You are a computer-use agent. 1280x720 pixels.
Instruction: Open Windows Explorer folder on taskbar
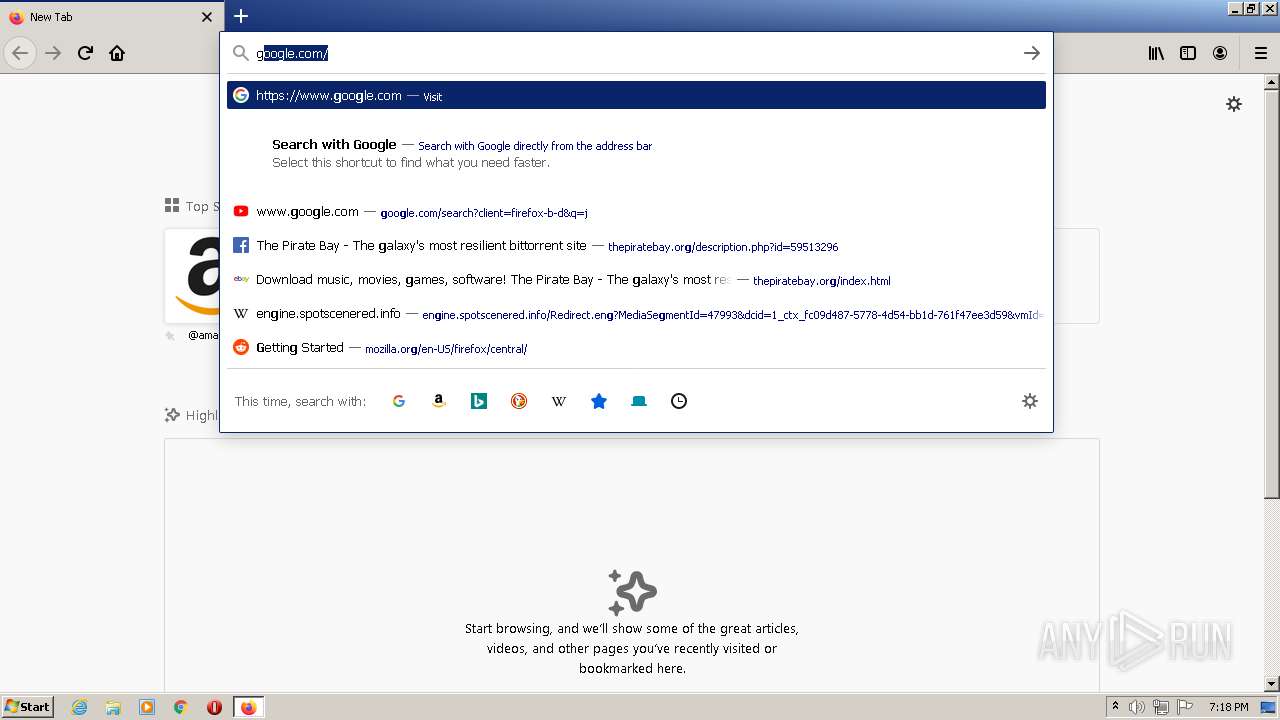click(113, 707)
